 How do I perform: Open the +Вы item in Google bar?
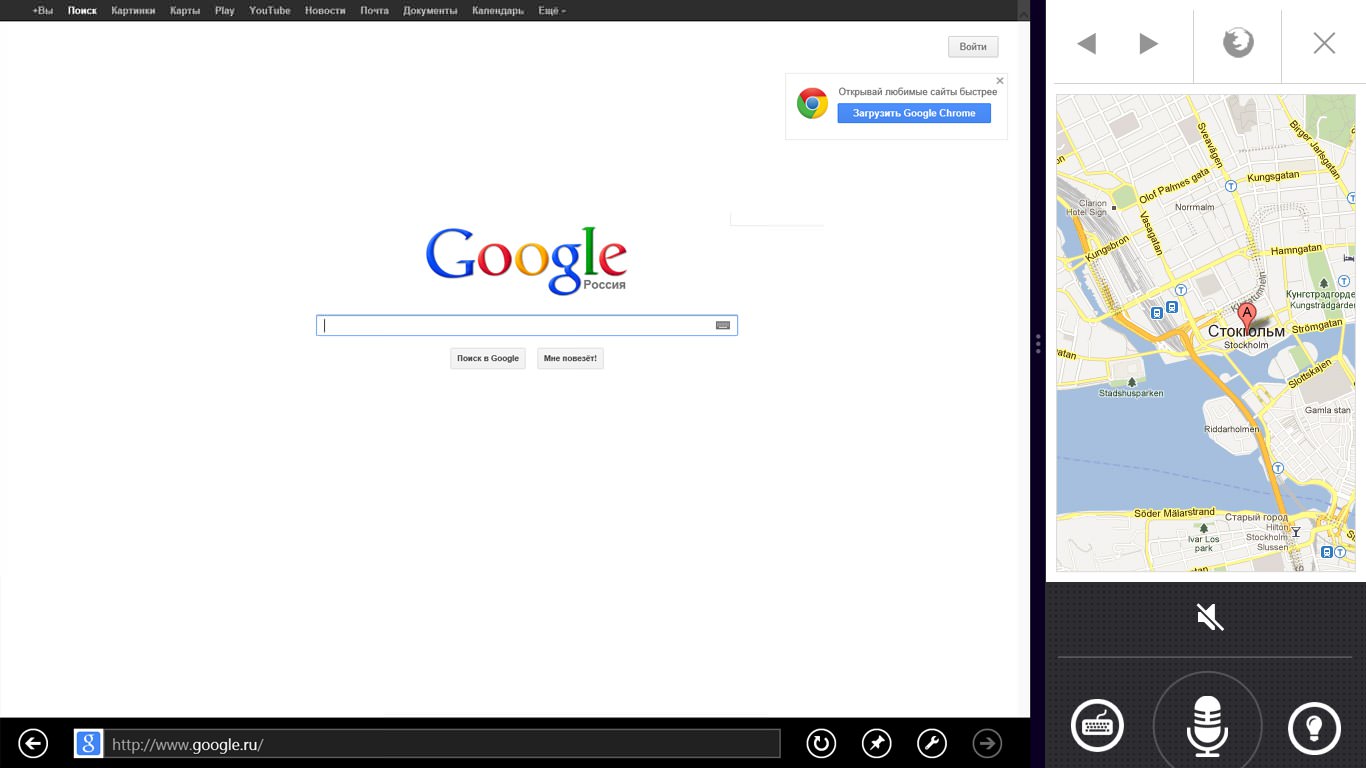click(x=43, y=10)
